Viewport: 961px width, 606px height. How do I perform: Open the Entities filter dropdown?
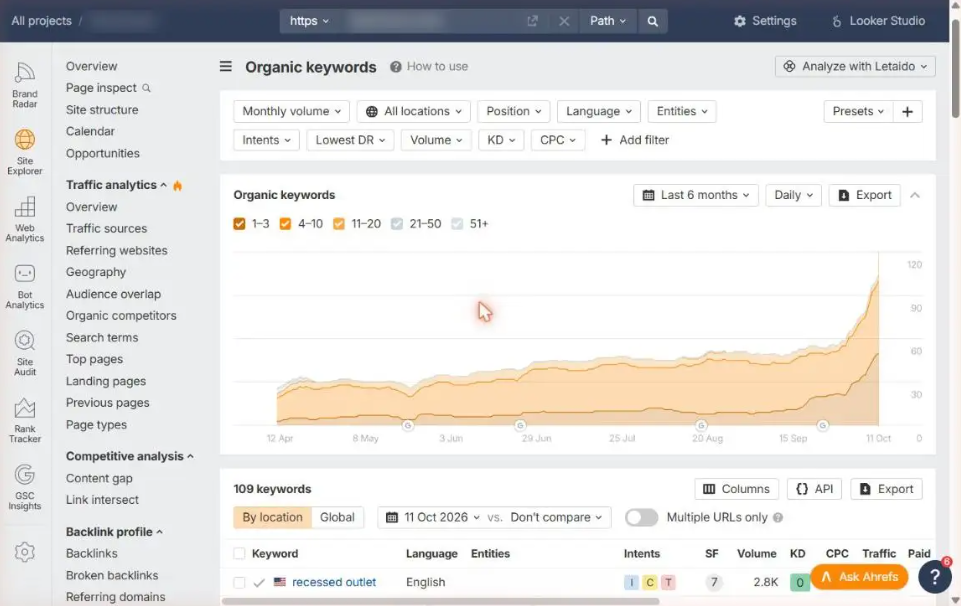pyautogui.click(x=682, y=112)
